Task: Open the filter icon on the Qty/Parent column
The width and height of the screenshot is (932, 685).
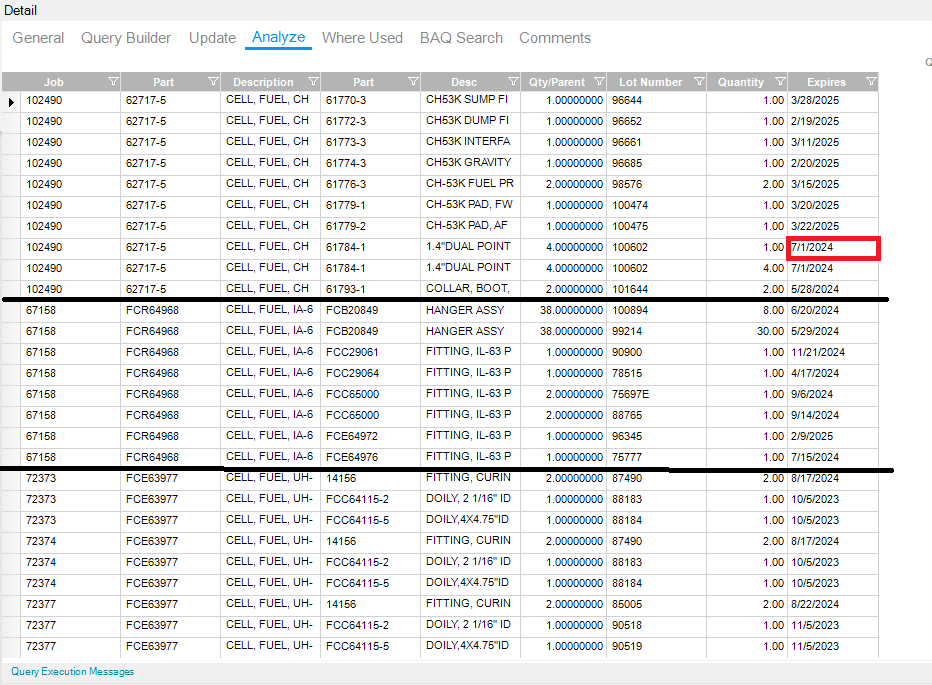Action: [x=599, y=81]
